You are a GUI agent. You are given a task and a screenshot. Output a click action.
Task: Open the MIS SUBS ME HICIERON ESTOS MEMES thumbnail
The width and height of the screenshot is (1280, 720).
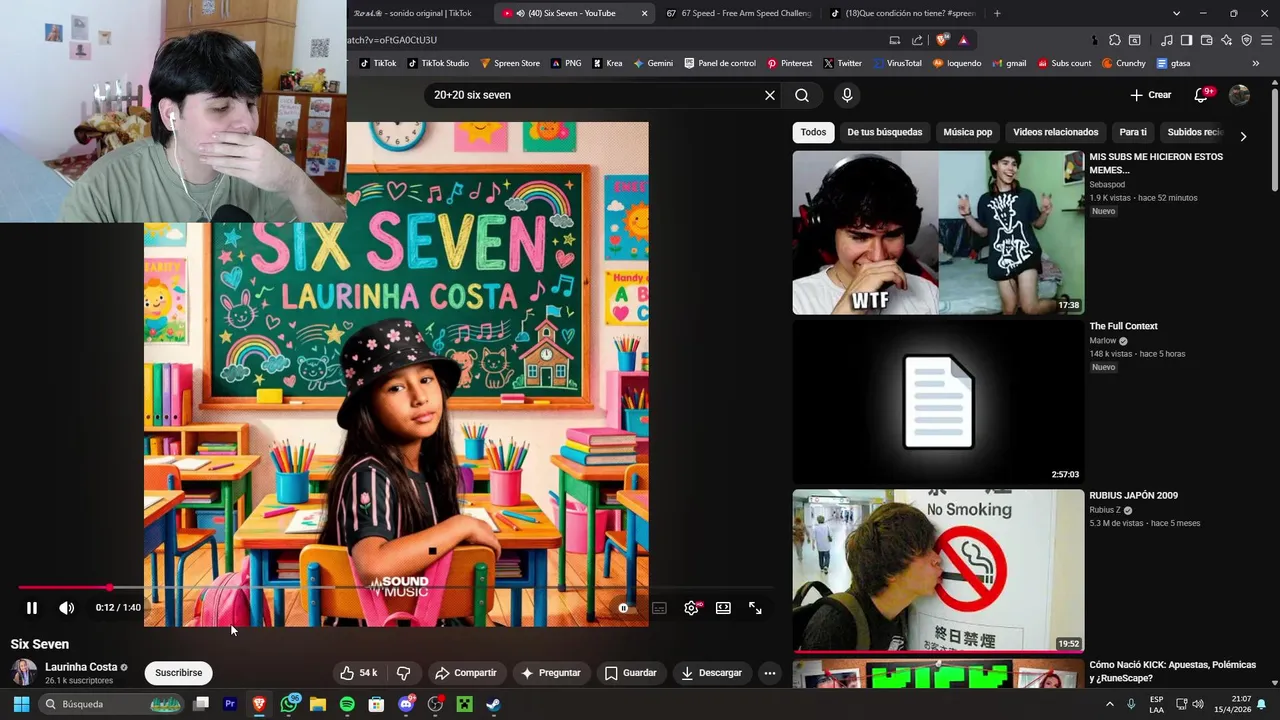[938, 233]
